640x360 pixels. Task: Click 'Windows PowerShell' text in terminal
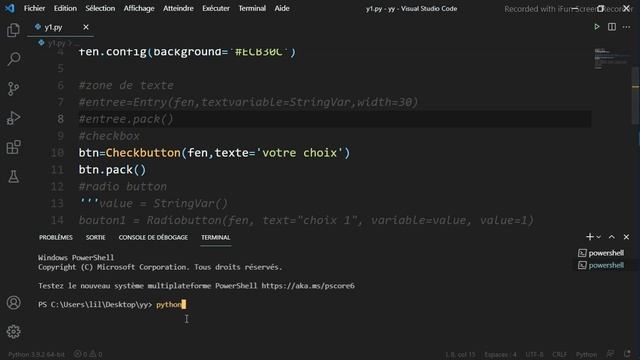tap(76, 258)
